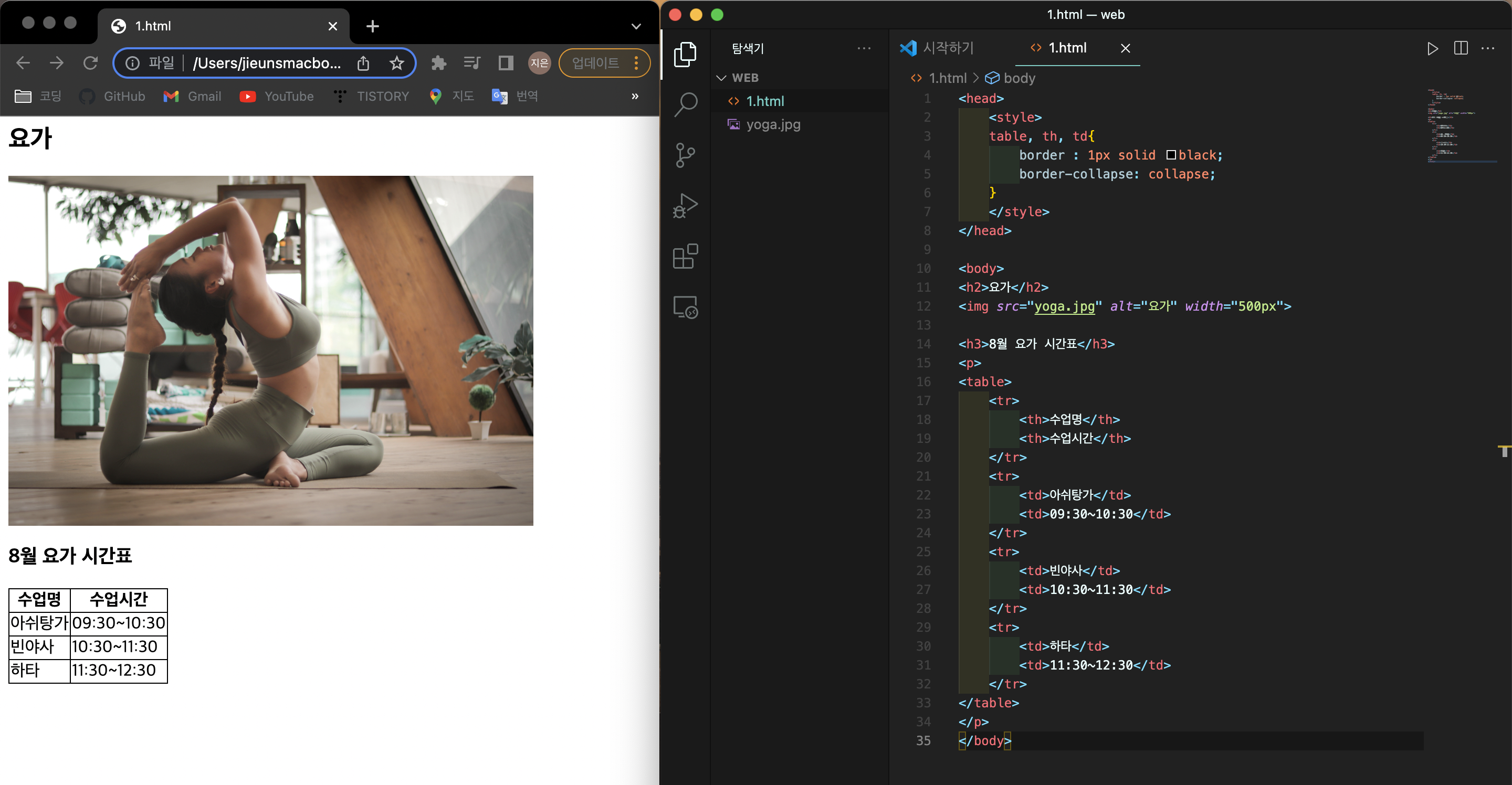The height and width of the screenshot is (785, 1512).
Task: Click the Run code play icon
Action: point(1432,48)
